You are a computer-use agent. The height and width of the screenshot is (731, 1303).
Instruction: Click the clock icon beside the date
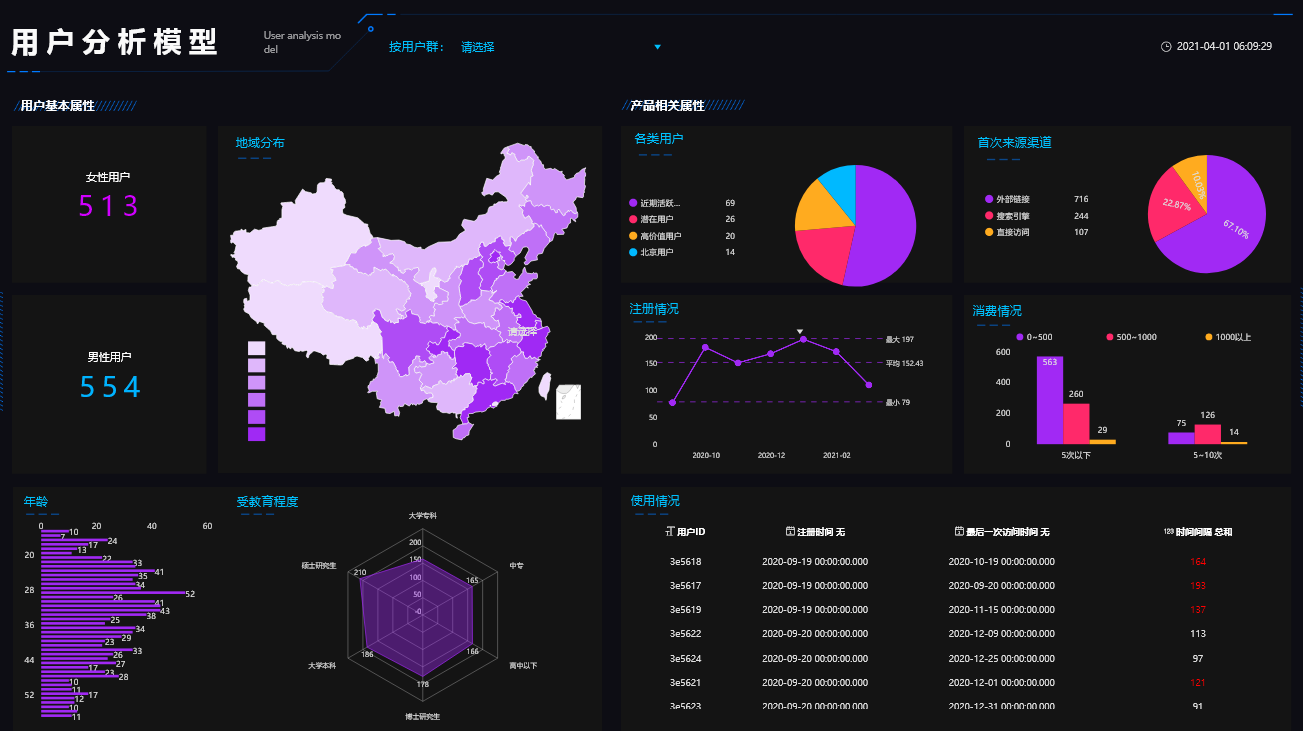[1166, 47]
